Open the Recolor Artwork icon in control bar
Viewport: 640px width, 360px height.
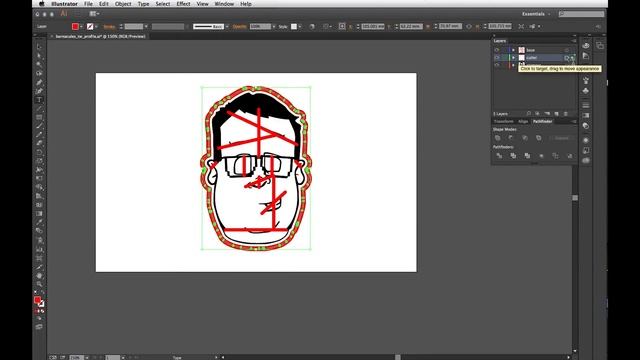(x=312, y=27)
